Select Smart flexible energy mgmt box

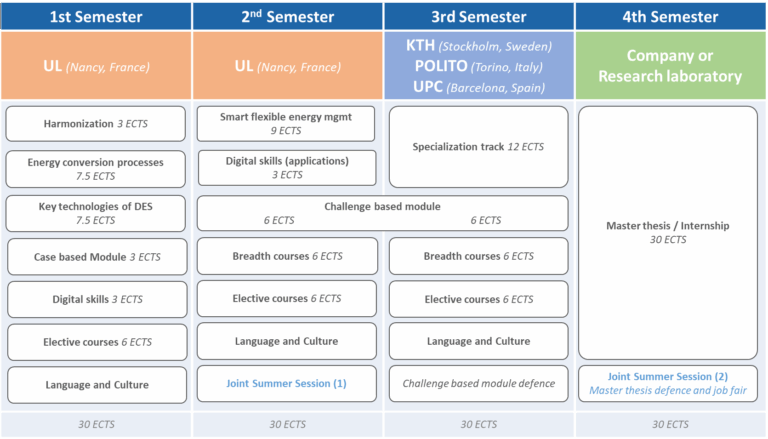pyautogui.click(x=286, y=123)
